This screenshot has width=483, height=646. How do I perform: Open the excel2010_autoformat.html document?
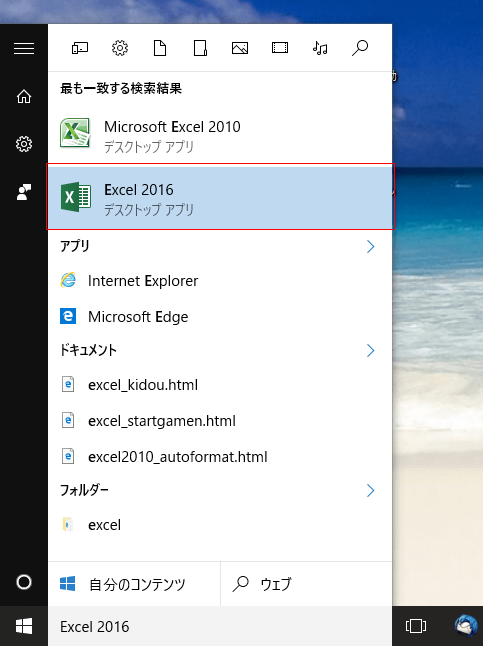coord(220,456)
